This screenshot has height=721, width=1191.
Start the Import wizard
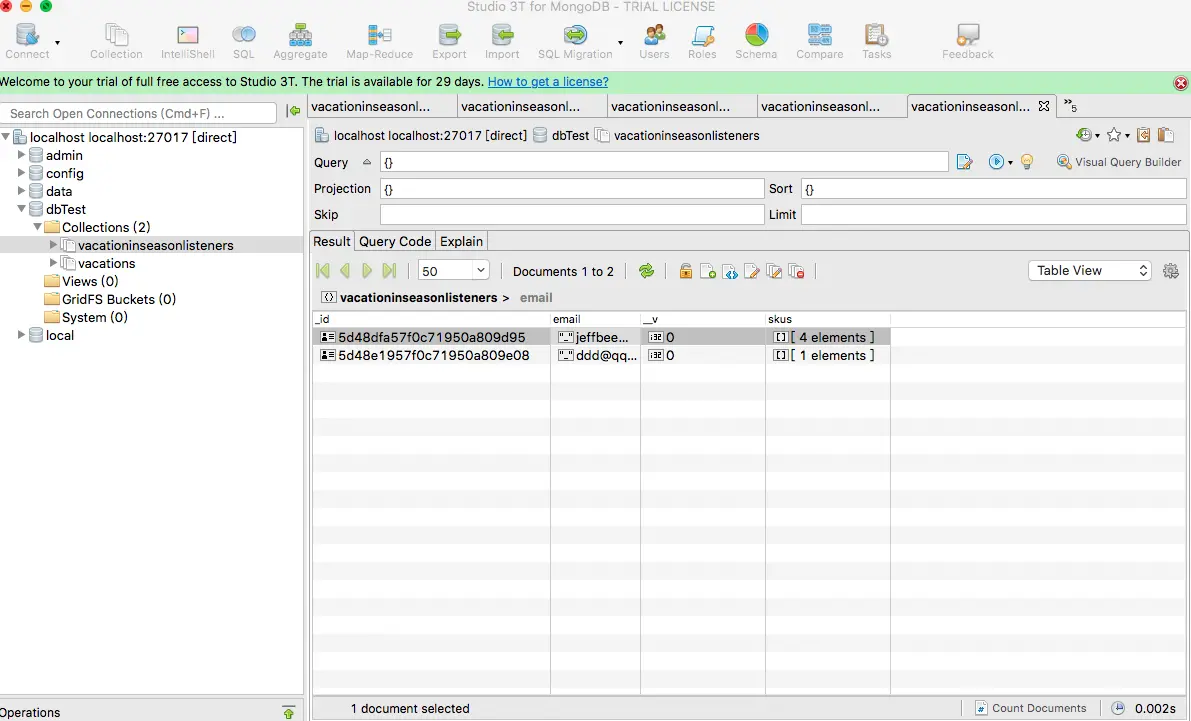(502, 41)
